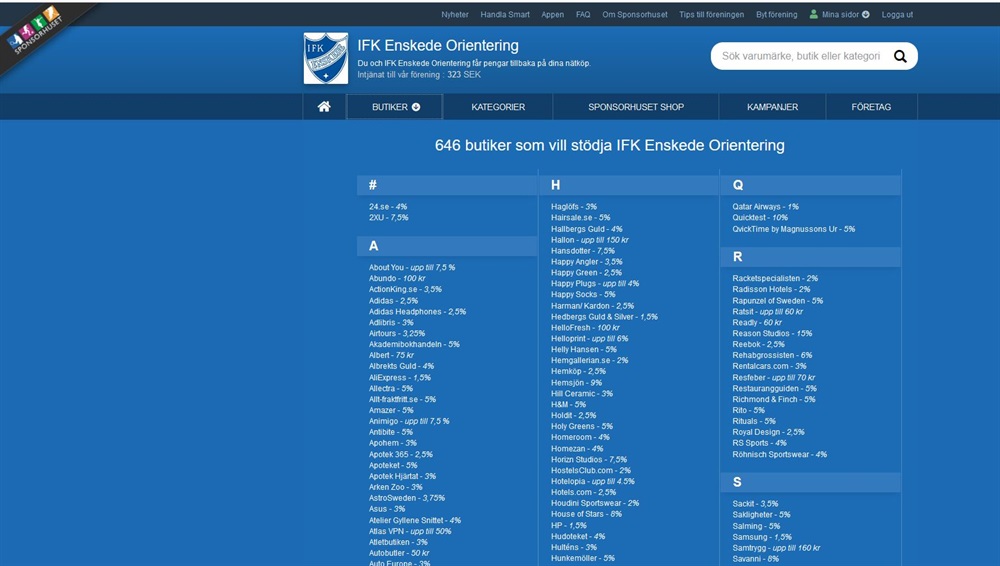This screenshot has height=566, width=1000.
Task: Open the Hallbergs Guld store link
Action: (x=587, y=228)
